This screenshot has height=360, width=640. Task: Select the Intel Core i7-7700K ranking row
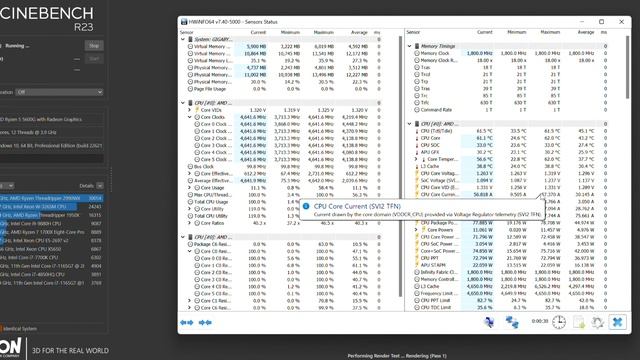[x=51, y=258]
